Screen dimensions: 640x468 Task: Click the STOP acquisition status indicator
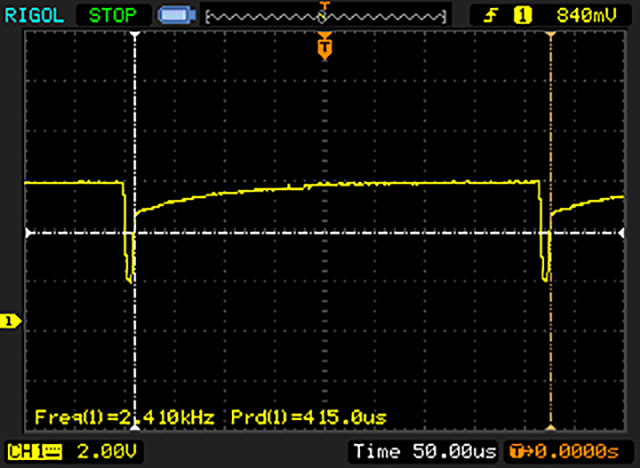pyautogui.click(x=112, y=16)
